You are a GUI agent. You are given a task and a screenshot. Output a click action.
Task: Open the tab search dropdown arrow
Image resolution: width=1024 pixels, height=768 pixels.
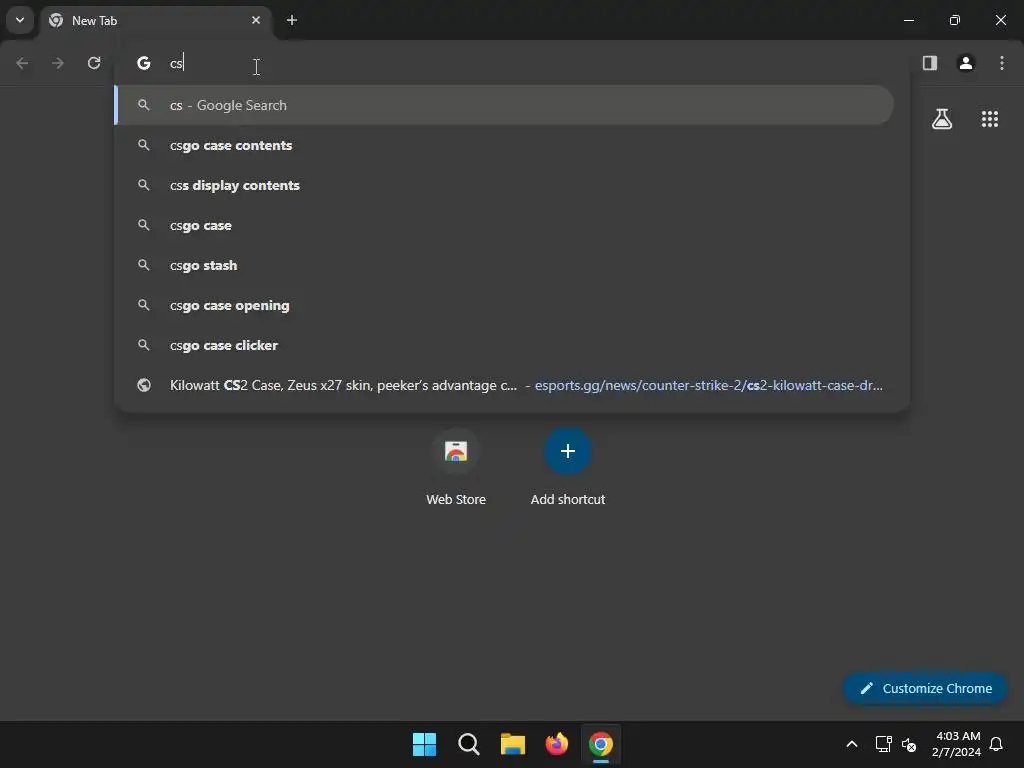pyautogui.click(x=20, y=20)
